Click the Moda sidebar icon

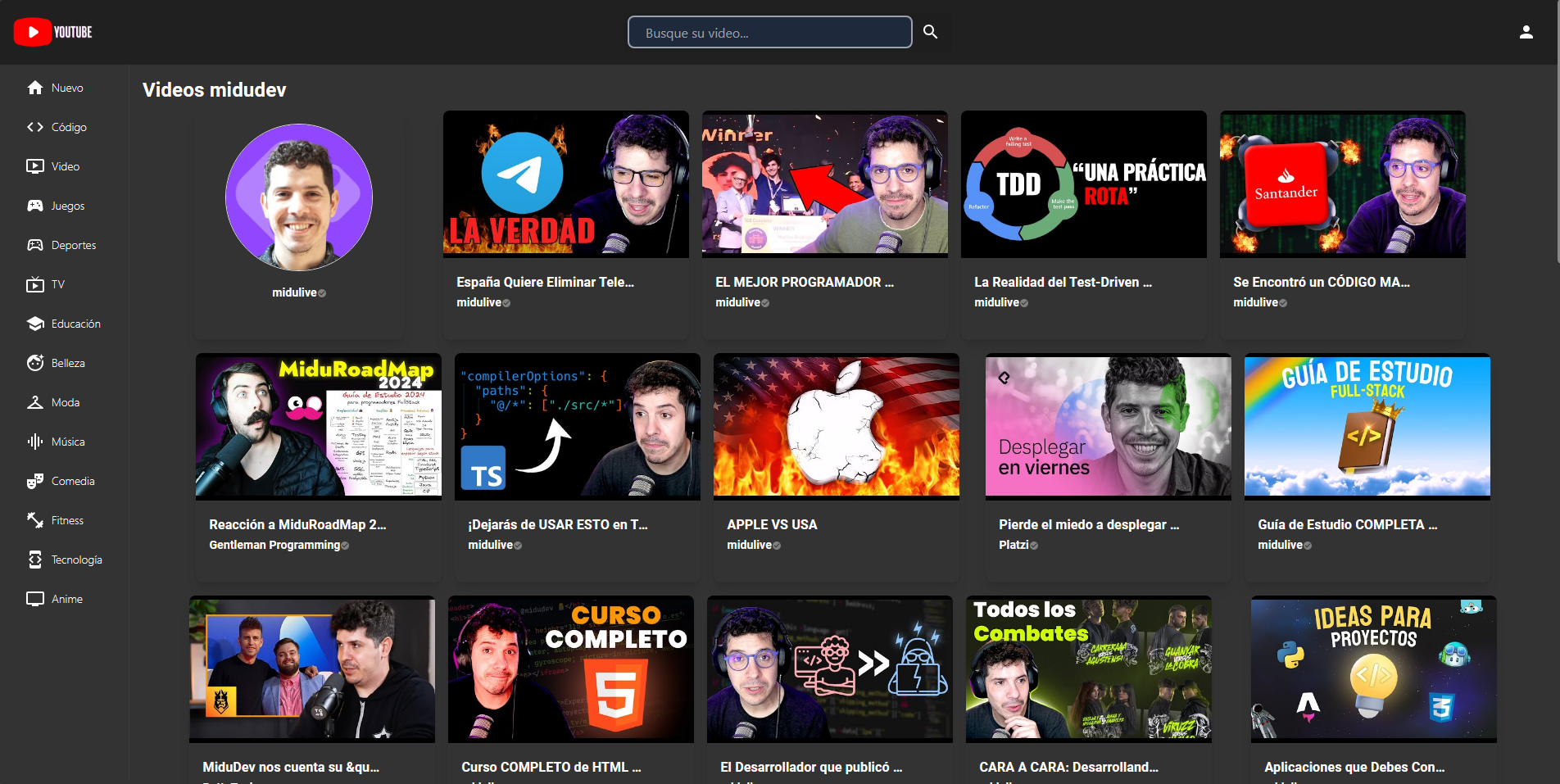tap(35, 402)
